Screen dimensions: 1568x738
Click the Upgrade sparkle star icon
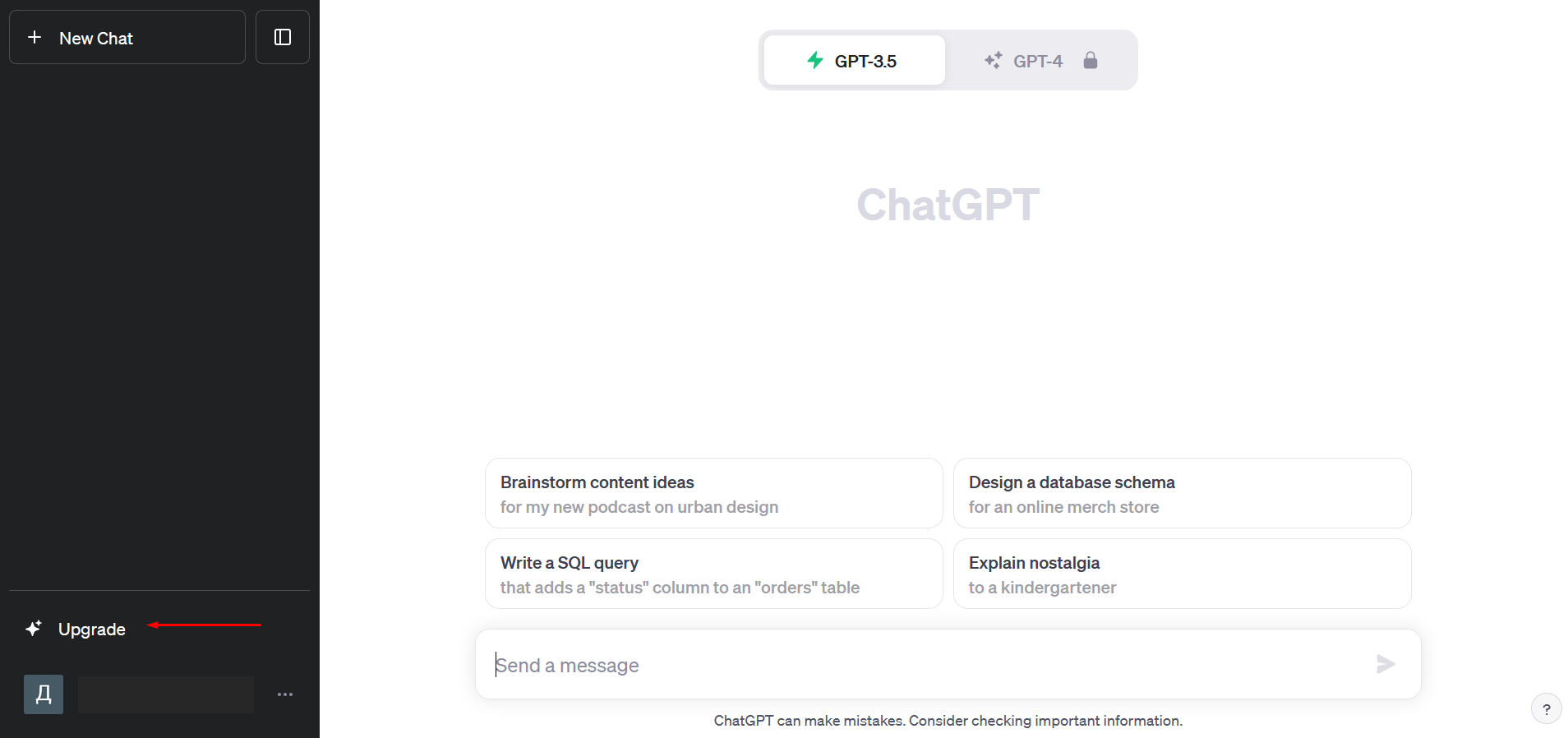coord(34,629)
